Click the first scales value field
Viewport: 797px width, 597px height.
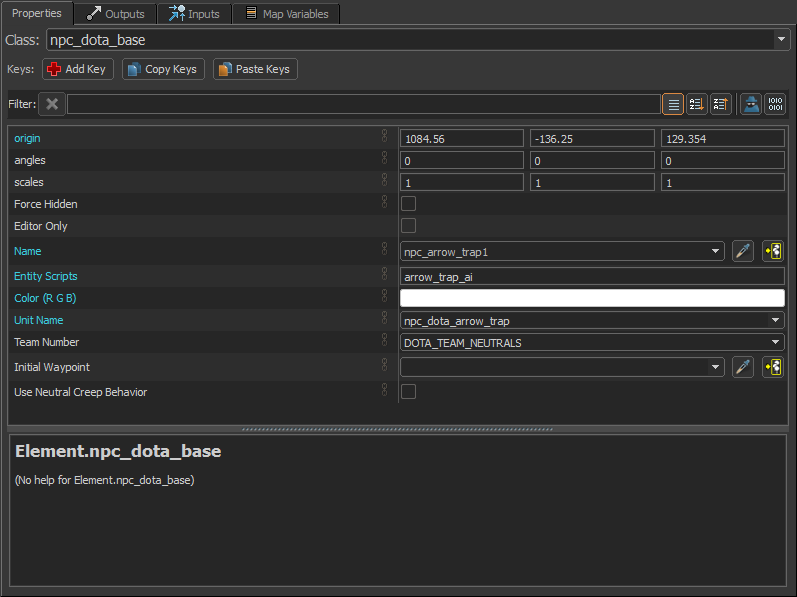click(x=462, y=182)
